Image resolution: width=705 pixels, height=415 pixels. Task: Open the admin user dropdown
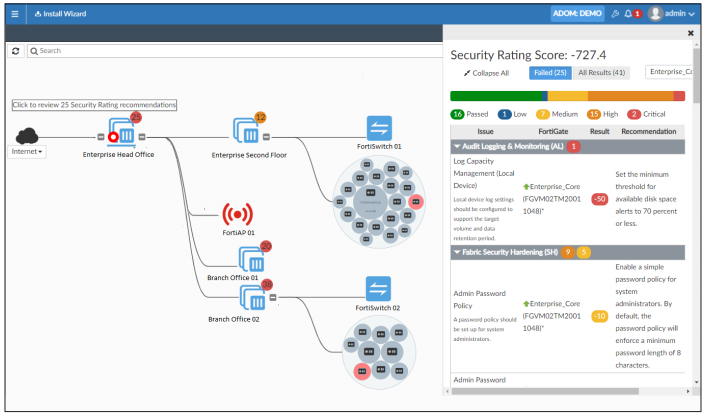(x=672, y=13)
